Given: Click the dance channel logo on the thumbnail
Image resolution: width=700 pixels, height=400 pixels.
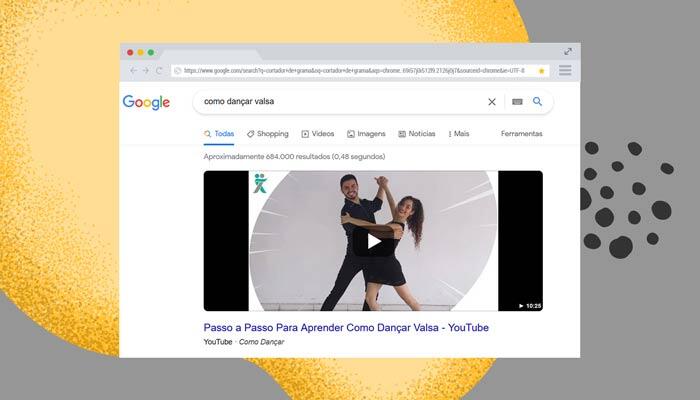Looking at the screenshot, I should click(x=260, y=183).
